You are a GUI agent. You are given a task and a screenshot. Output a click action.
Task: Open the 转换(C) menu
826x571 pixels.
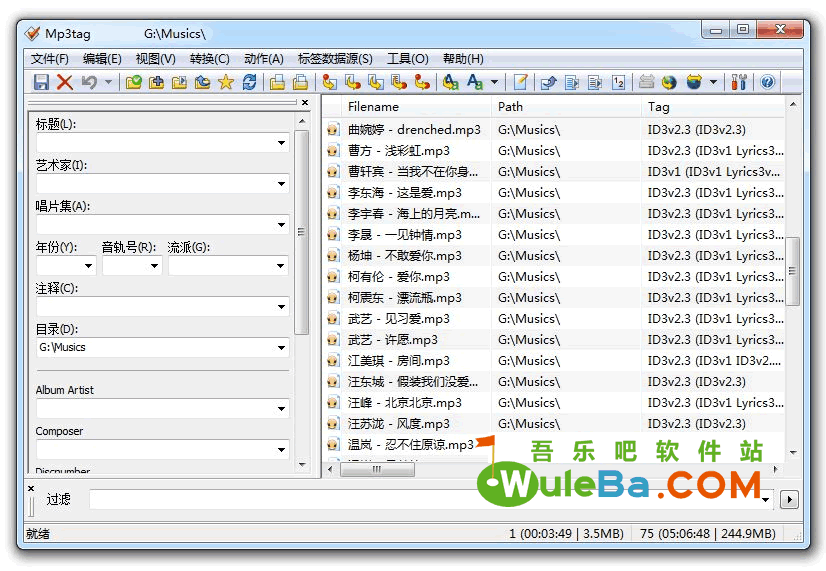(x=210, y=58)
